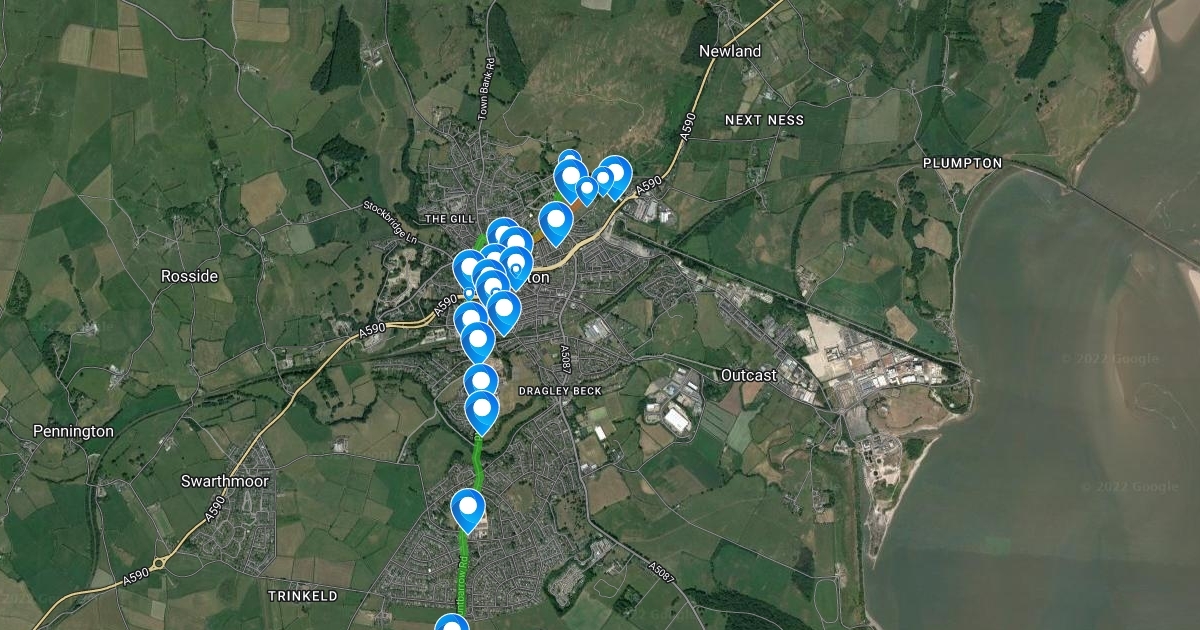Open the pin beside the large industrial building

(x=468, y=509)
